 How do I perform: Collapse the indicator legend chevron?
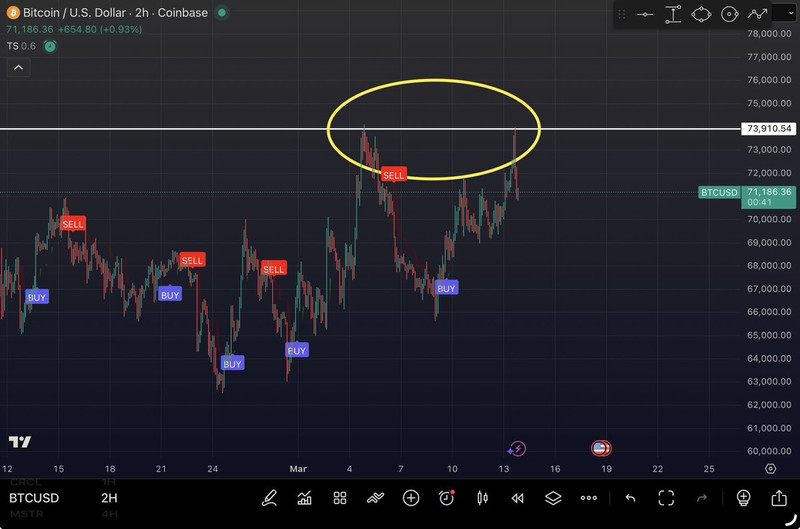coord(17,68)
